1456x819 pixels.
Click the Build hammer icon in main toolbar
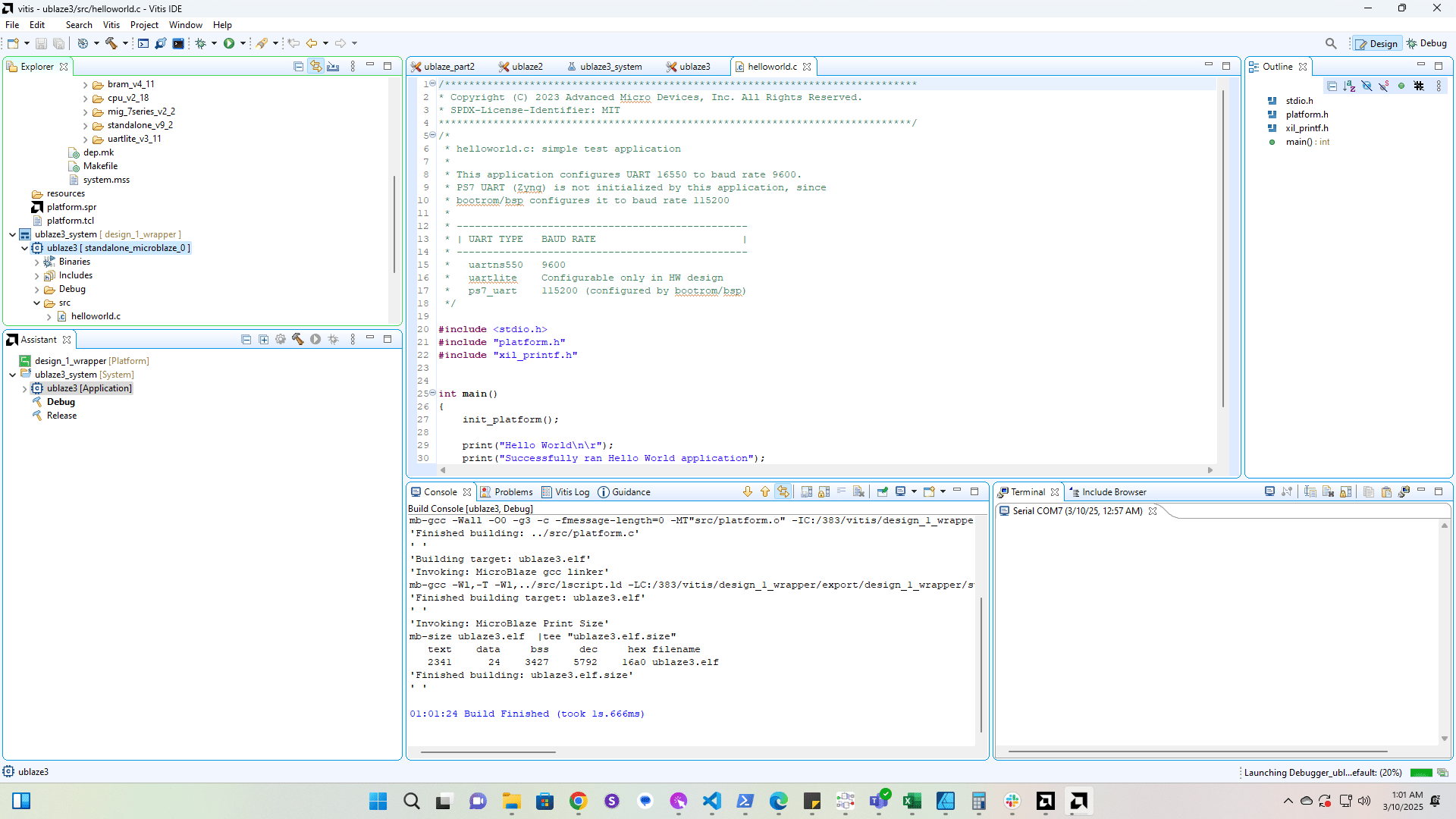tap(111, 43)
